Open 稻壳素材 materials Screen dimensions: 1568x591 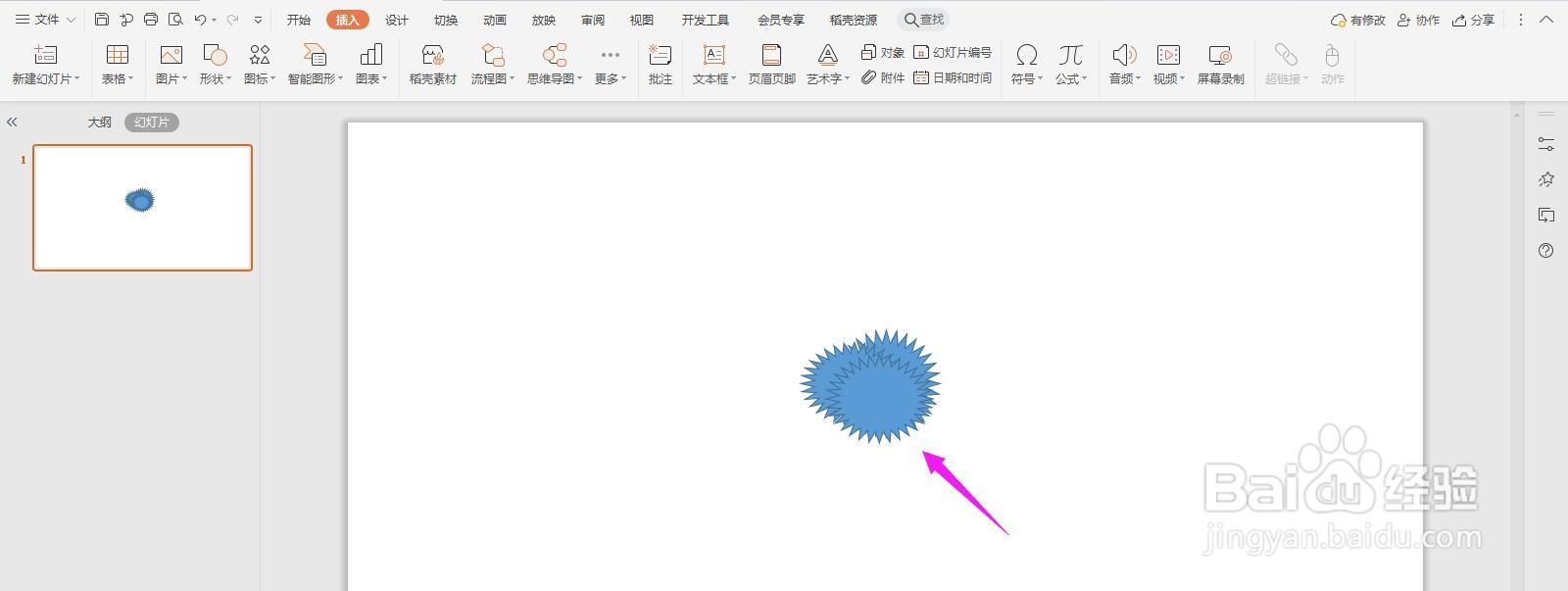(433, 65)
